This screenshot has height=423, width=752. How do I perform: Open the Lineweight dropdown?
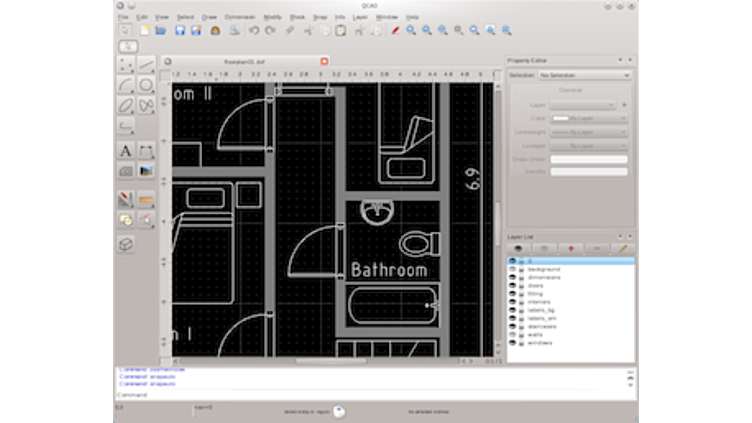[588, 131]
